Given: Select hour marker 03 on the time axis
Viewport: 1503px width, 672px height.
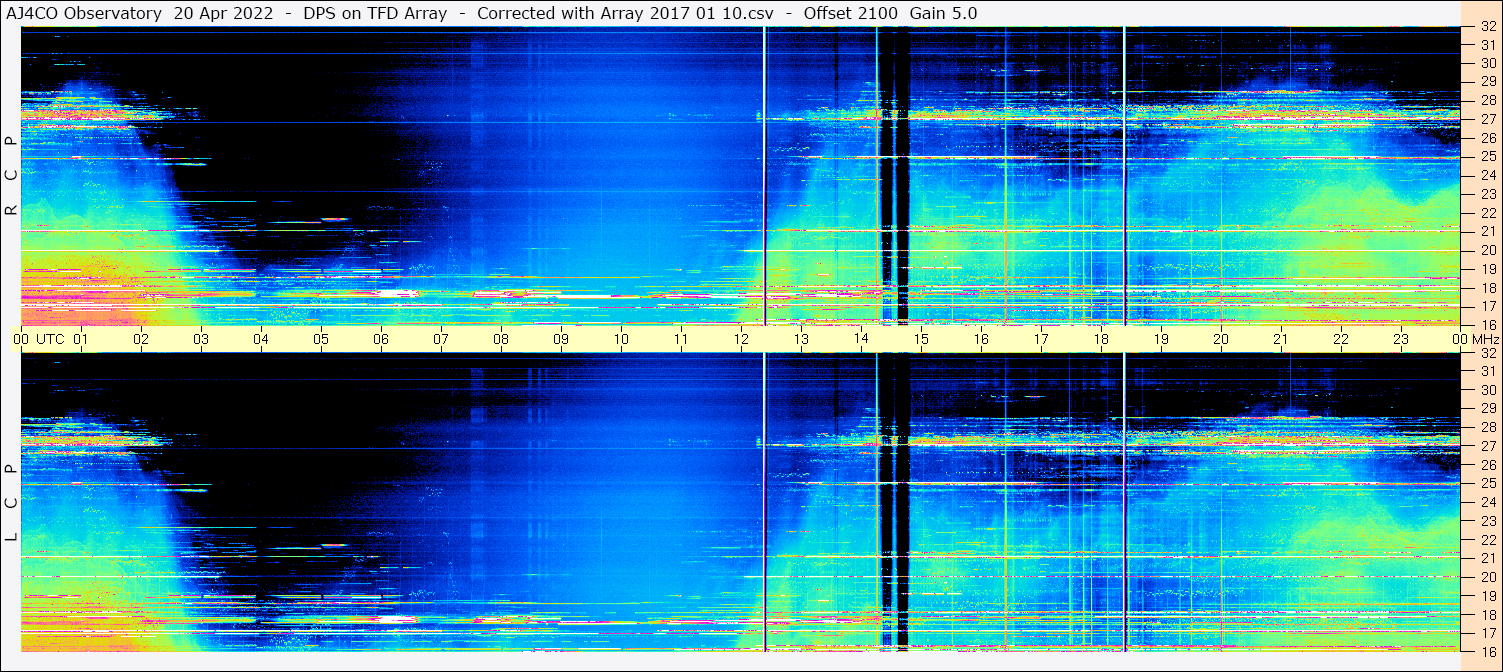Looking at the screenshot, I should 201,339.
